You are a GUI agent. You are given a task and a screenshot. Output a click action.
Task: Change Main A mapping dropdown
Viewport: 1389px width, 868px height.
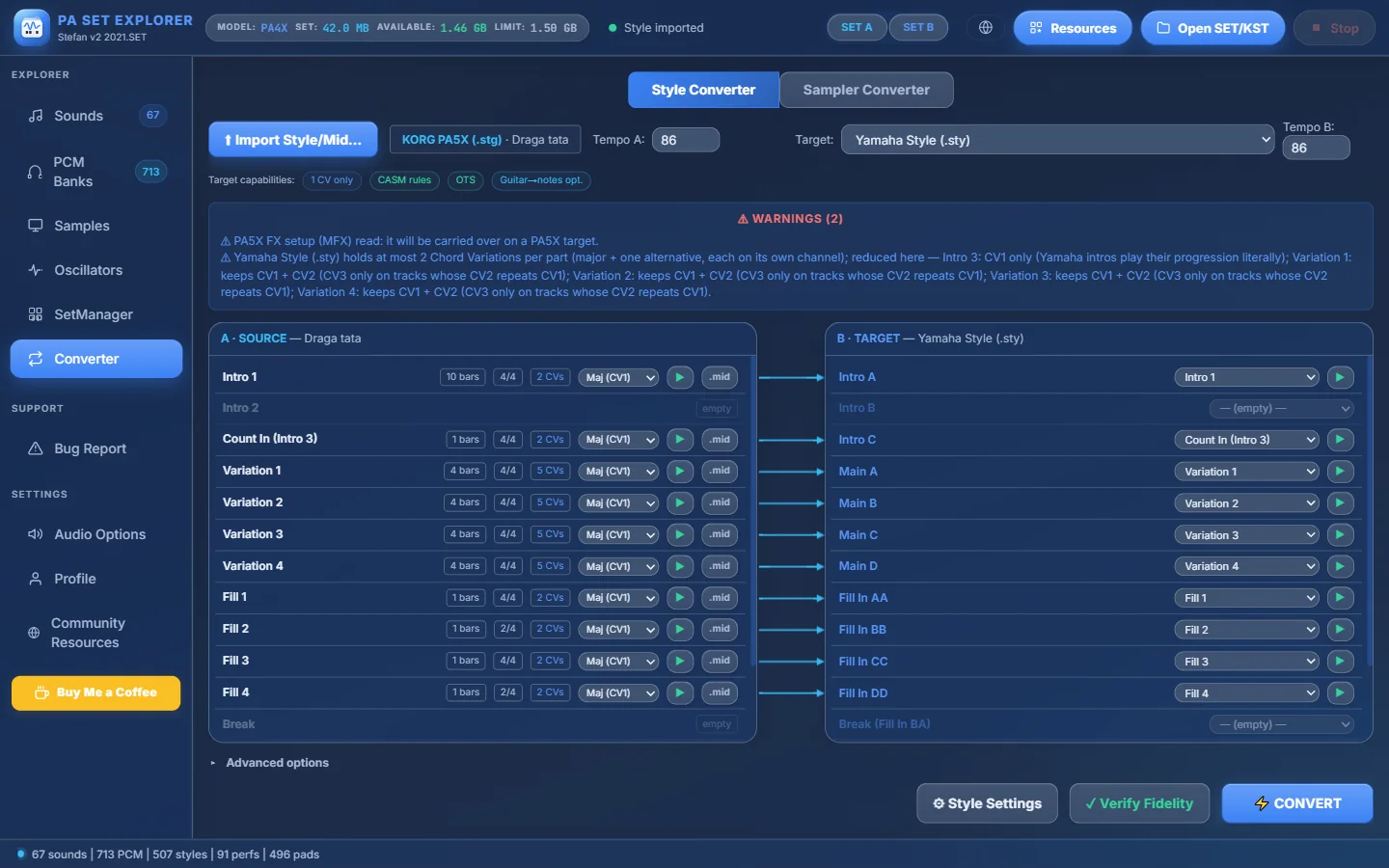pos(1246,472)
